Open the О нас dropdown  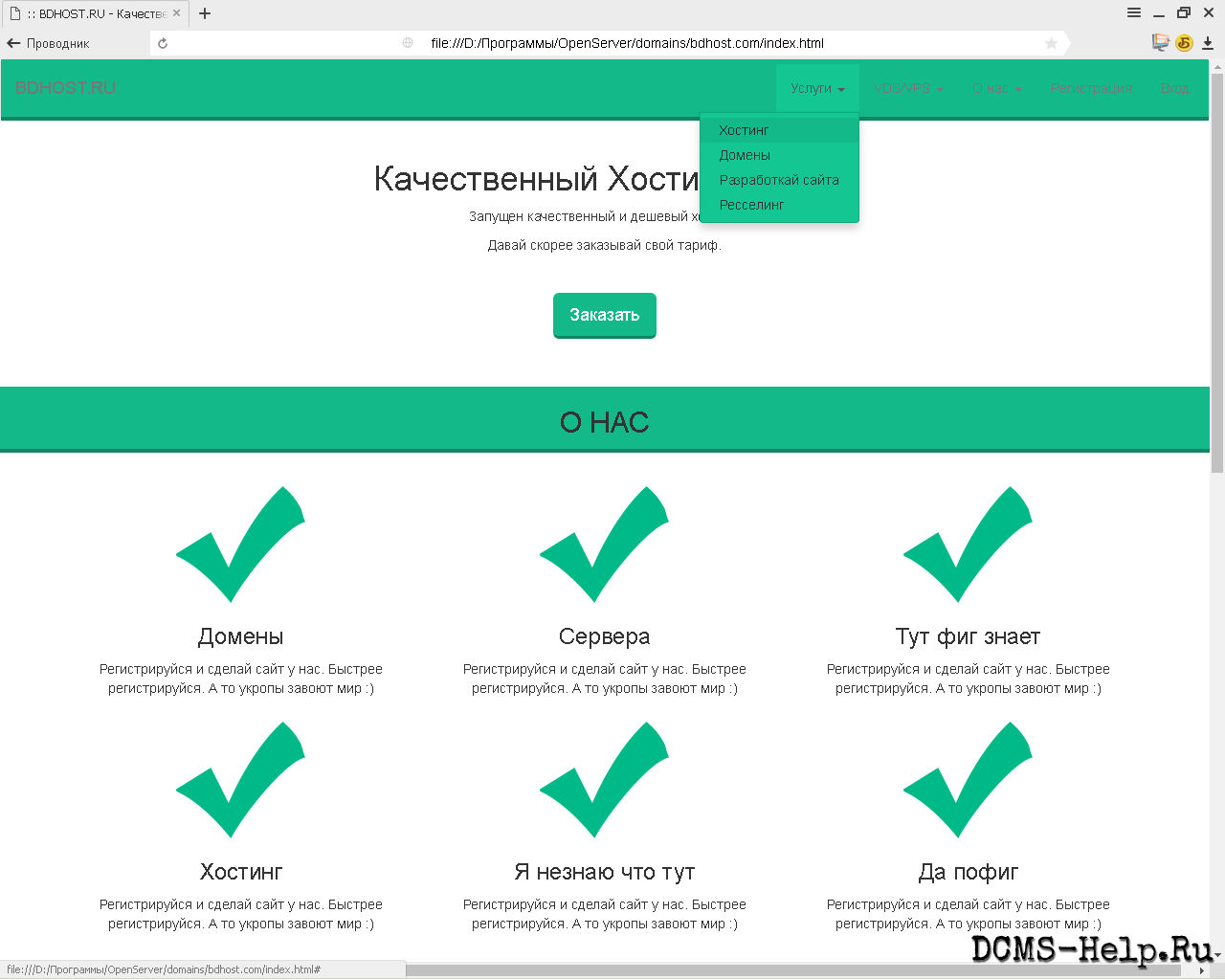[997, 88]
